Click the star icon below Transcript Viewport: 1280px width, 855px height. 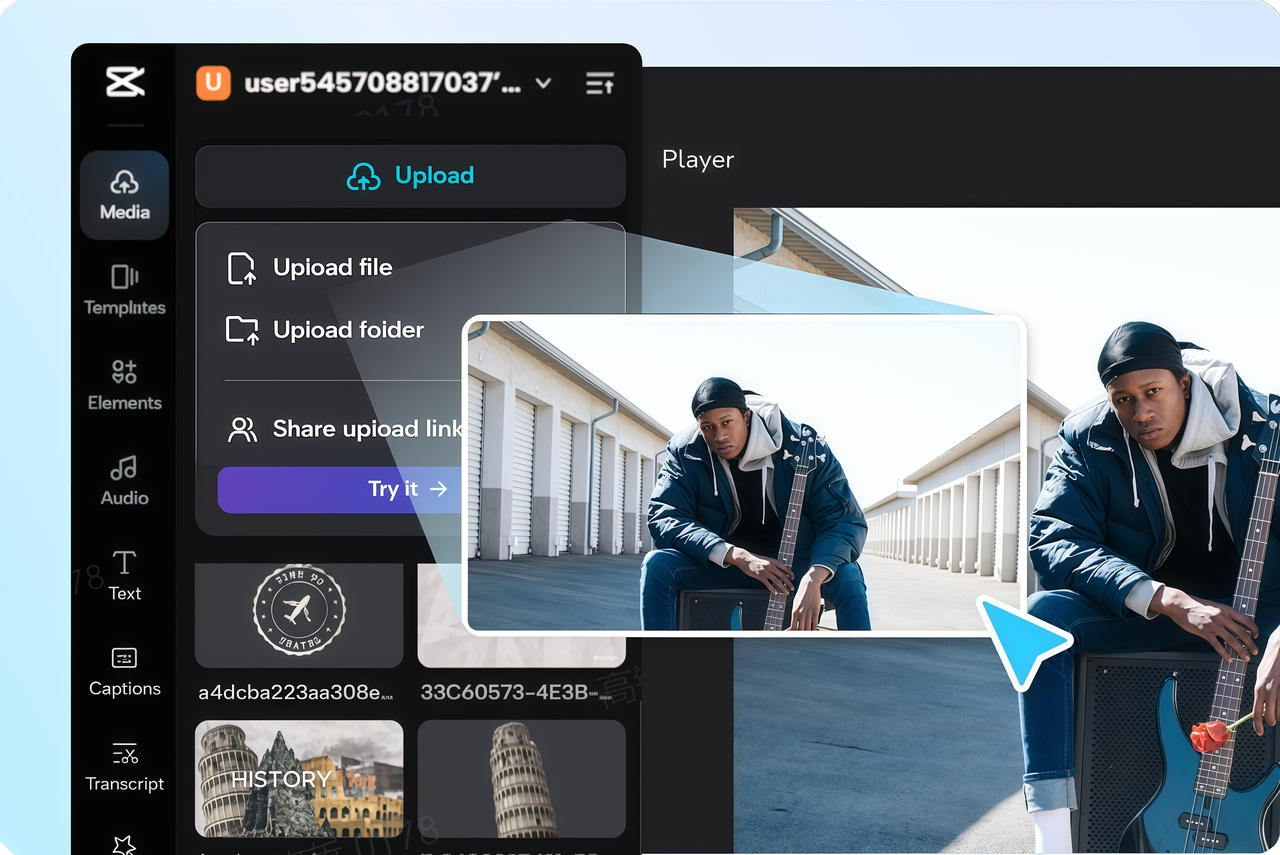point(124,845)
